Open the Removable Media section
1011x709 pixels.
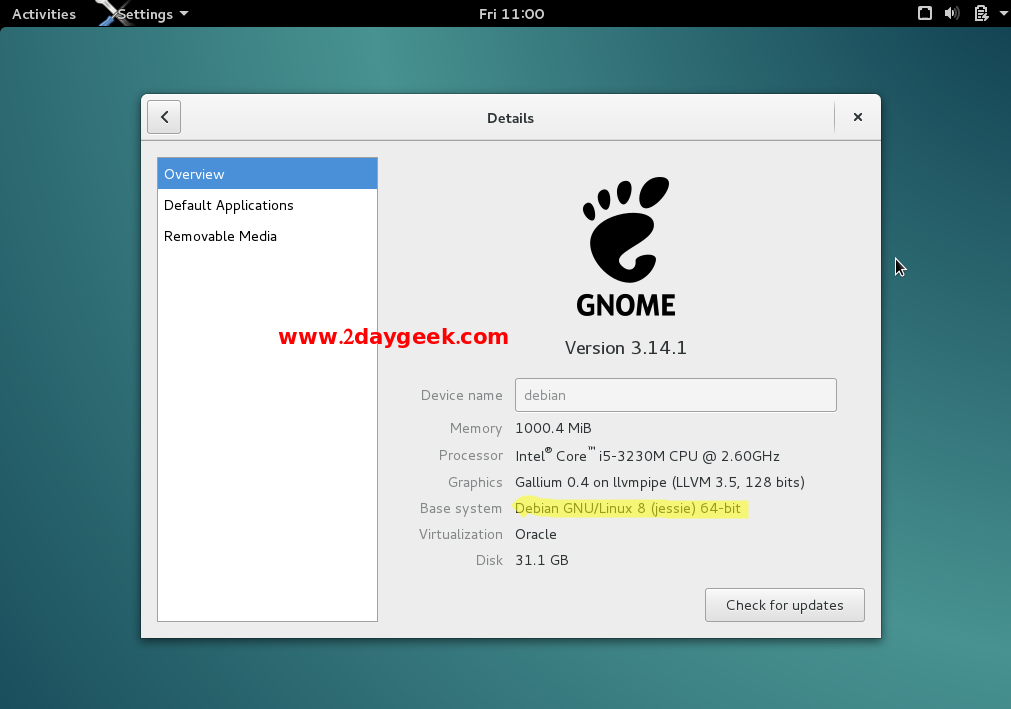pyautogui.click(x=220, y=236)
